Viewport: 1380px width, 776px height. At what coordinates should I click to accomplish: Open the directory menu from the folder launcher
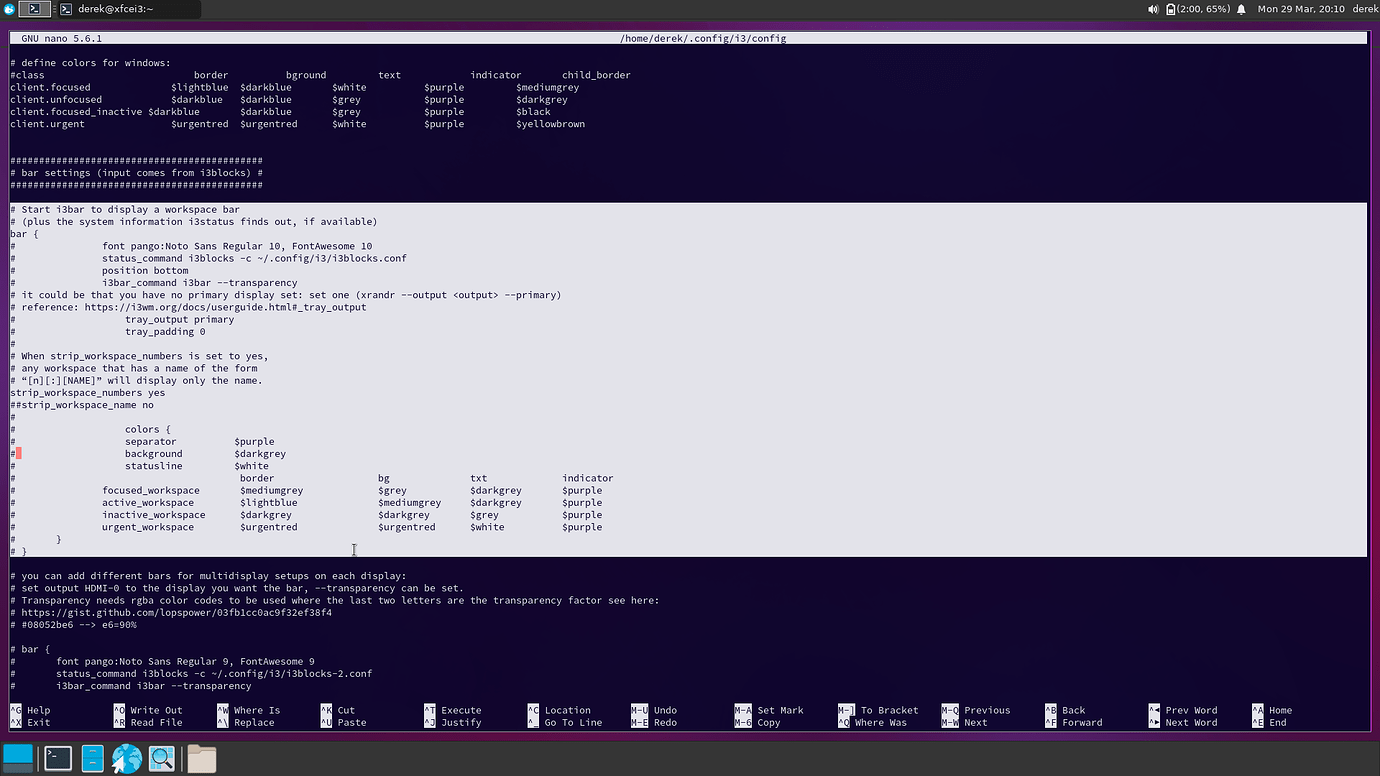[x=201, y=758]
